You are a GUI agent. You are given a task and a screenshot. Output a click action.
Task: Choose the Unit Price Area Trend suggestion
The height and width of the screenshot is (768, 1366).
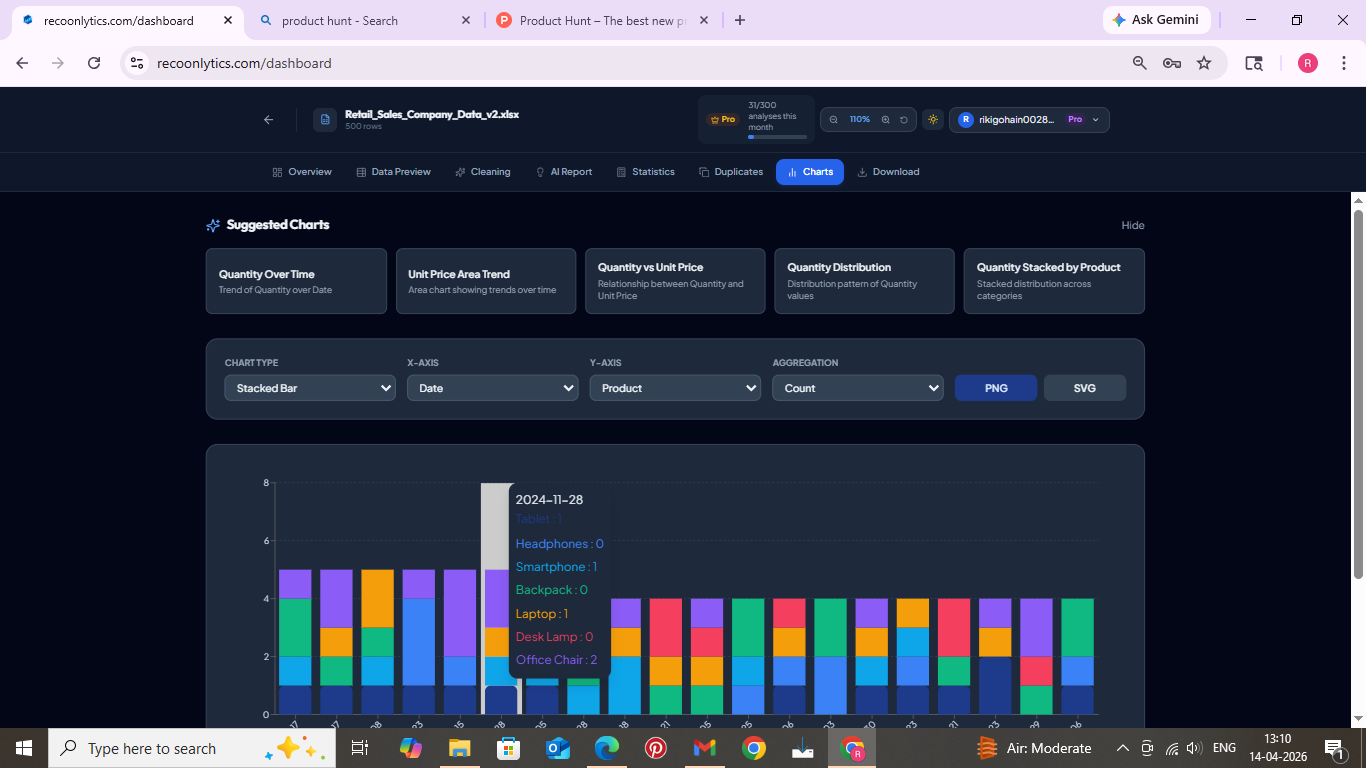coord(486,281)
